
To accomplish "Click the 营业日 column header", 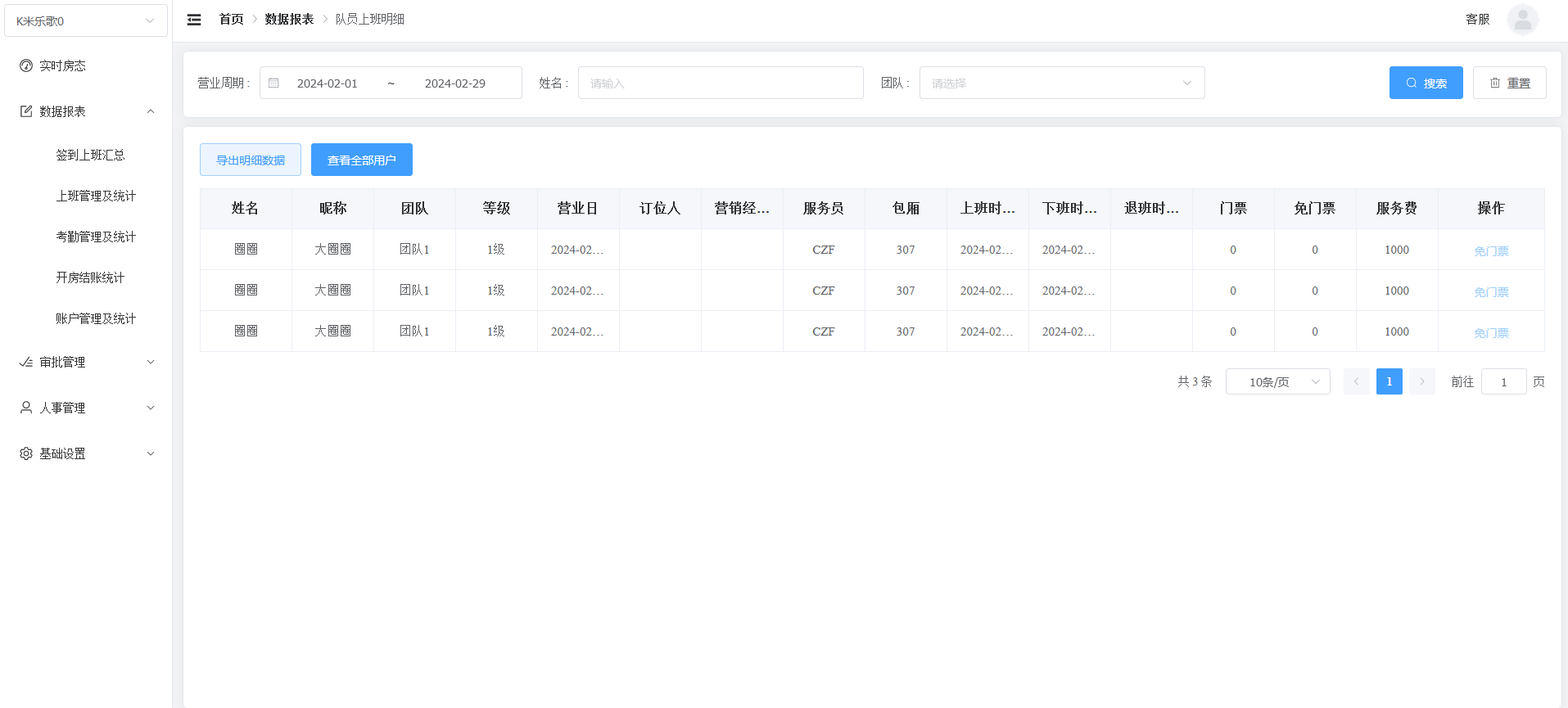I will [578, 209].
